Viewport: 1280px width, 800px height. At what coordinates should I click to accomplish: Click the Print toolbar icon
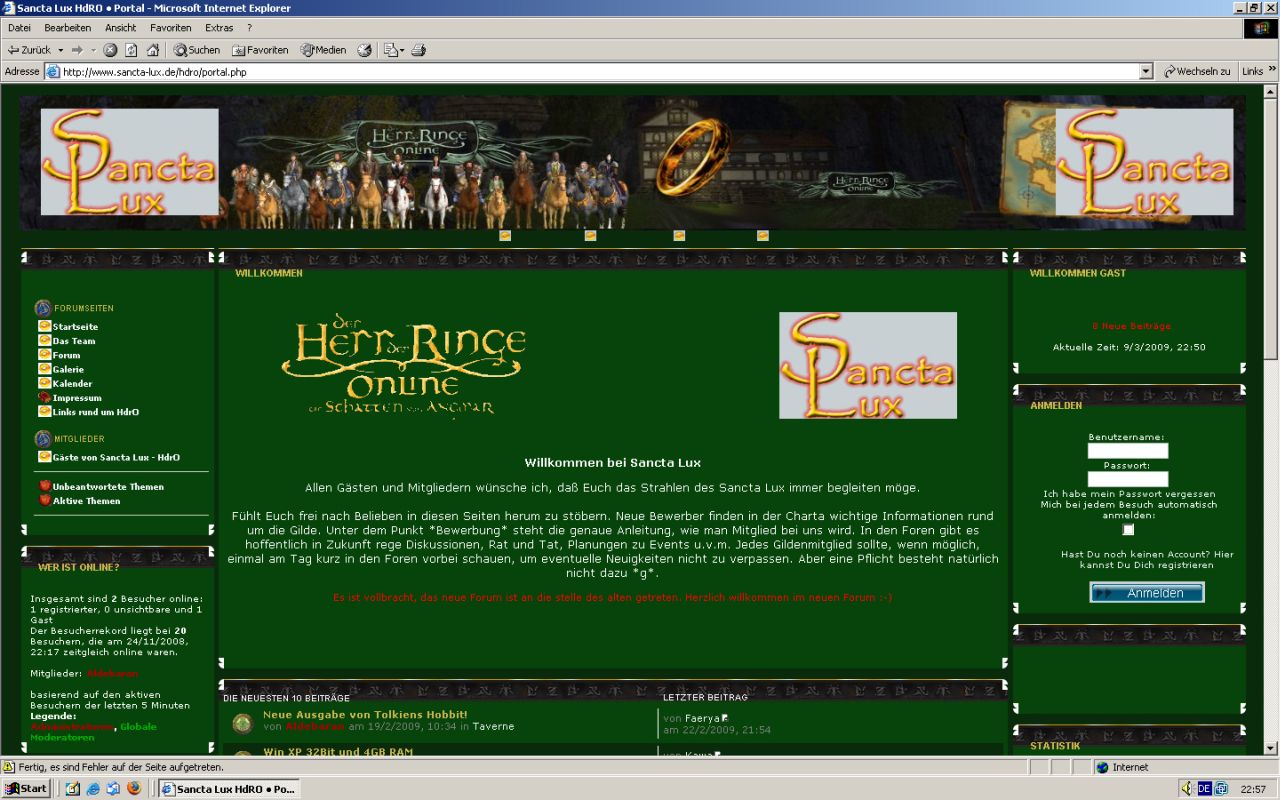point(419,50)
